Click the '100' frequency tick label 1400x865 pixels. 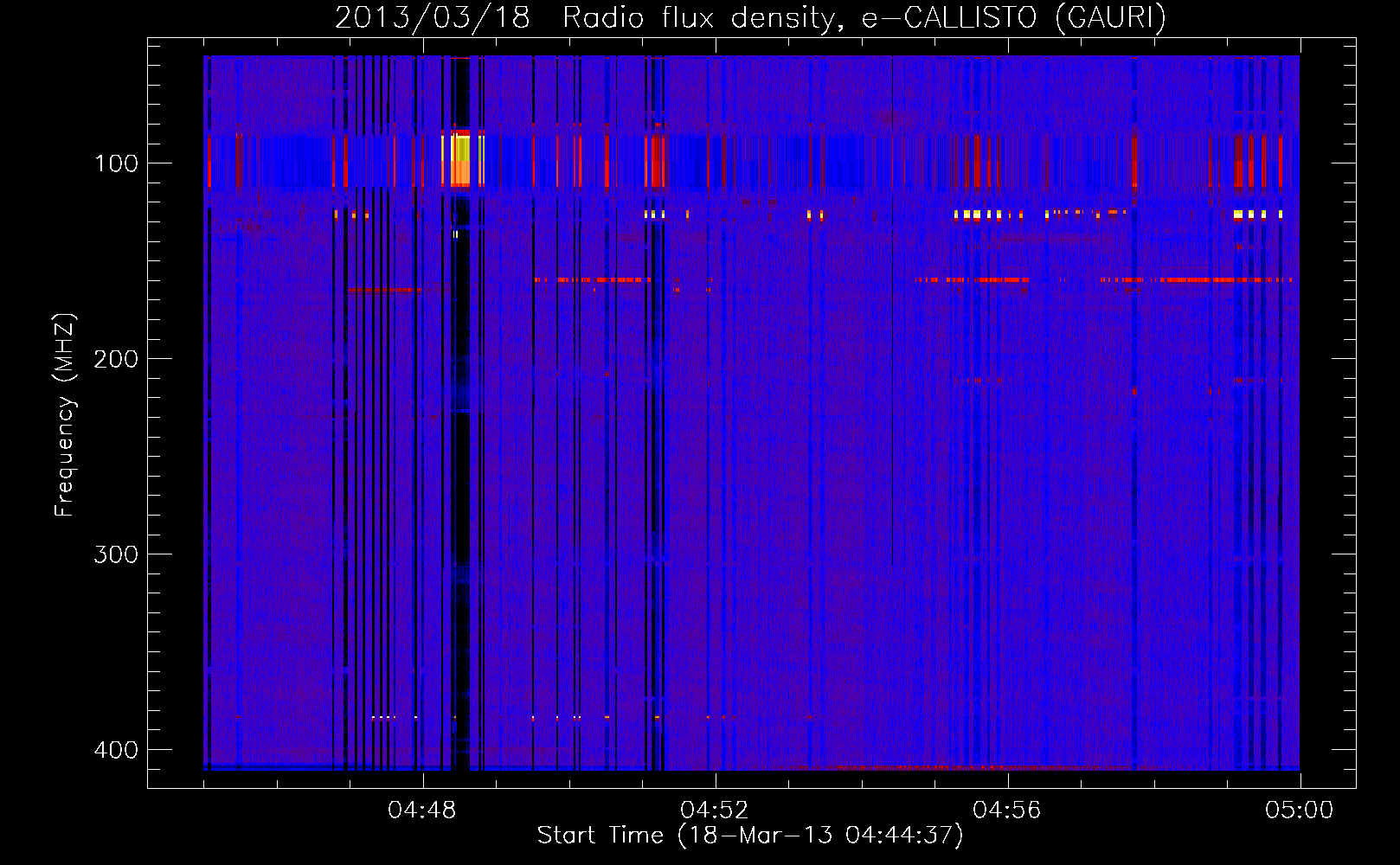[x=116, y=163]
